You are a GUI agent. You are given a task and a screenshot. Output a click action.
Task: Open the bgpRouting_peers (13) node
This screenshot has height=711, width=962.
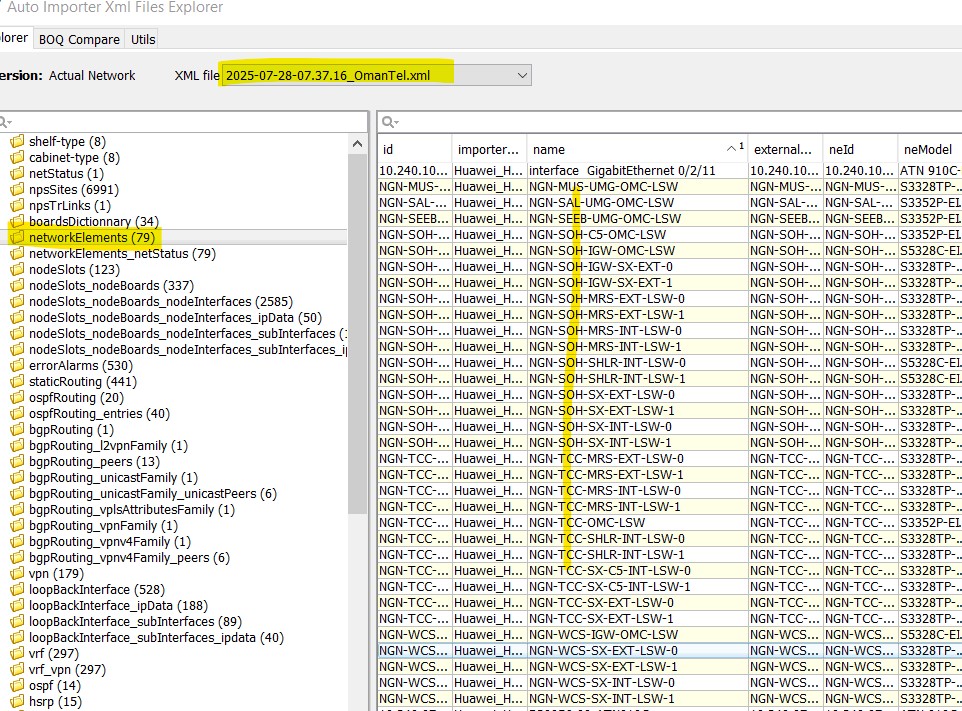point(93,462)
